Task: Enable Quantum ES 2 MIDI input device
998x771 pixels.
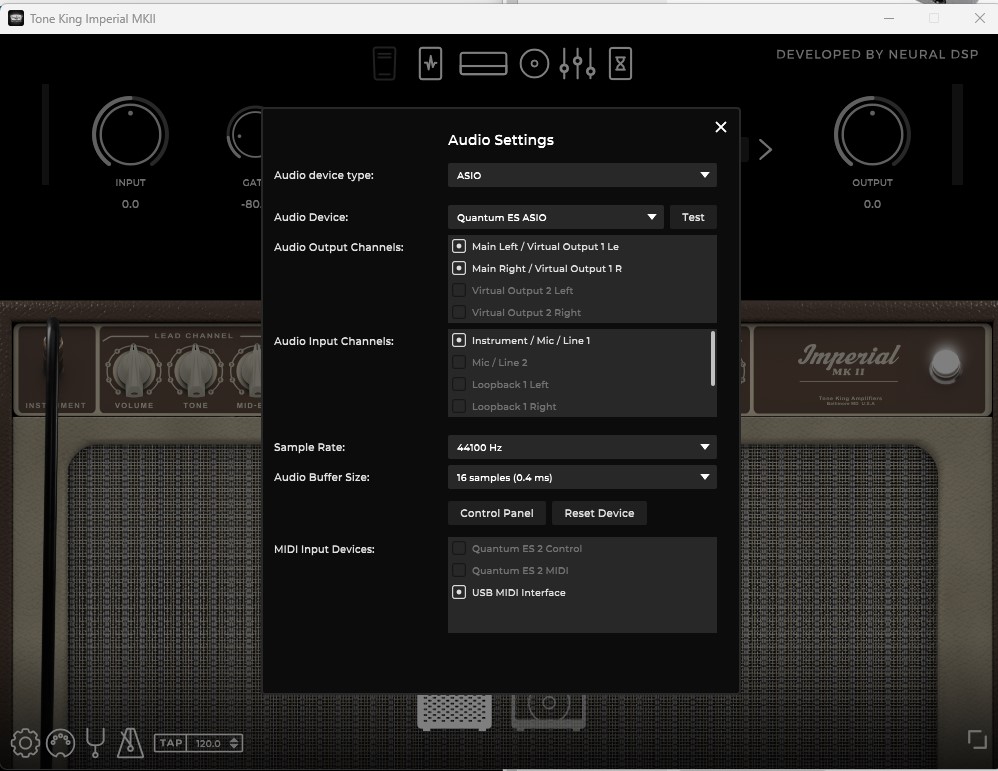Action: pos(458,570)
